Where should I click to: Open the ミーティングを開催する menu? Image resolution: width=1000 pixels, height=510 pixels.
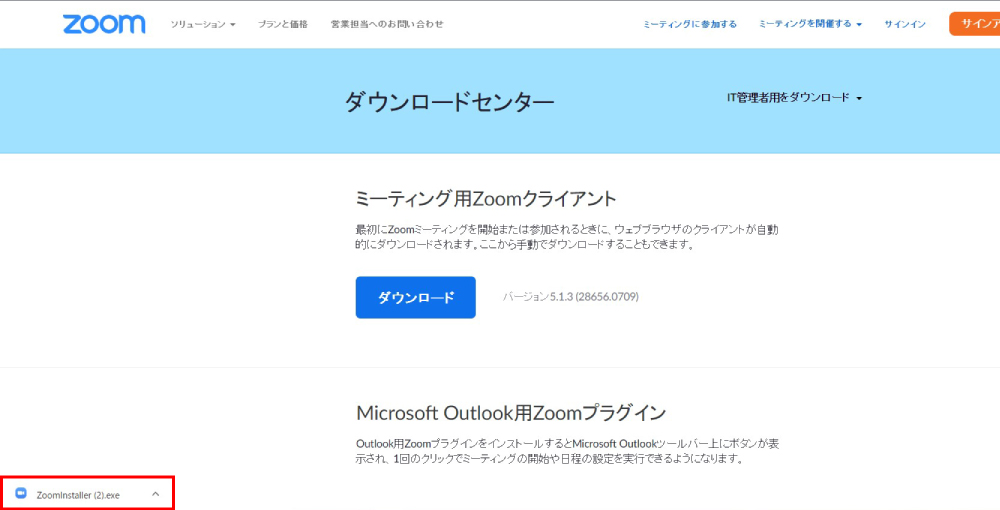pyautogui.click(x=805, y=24)
